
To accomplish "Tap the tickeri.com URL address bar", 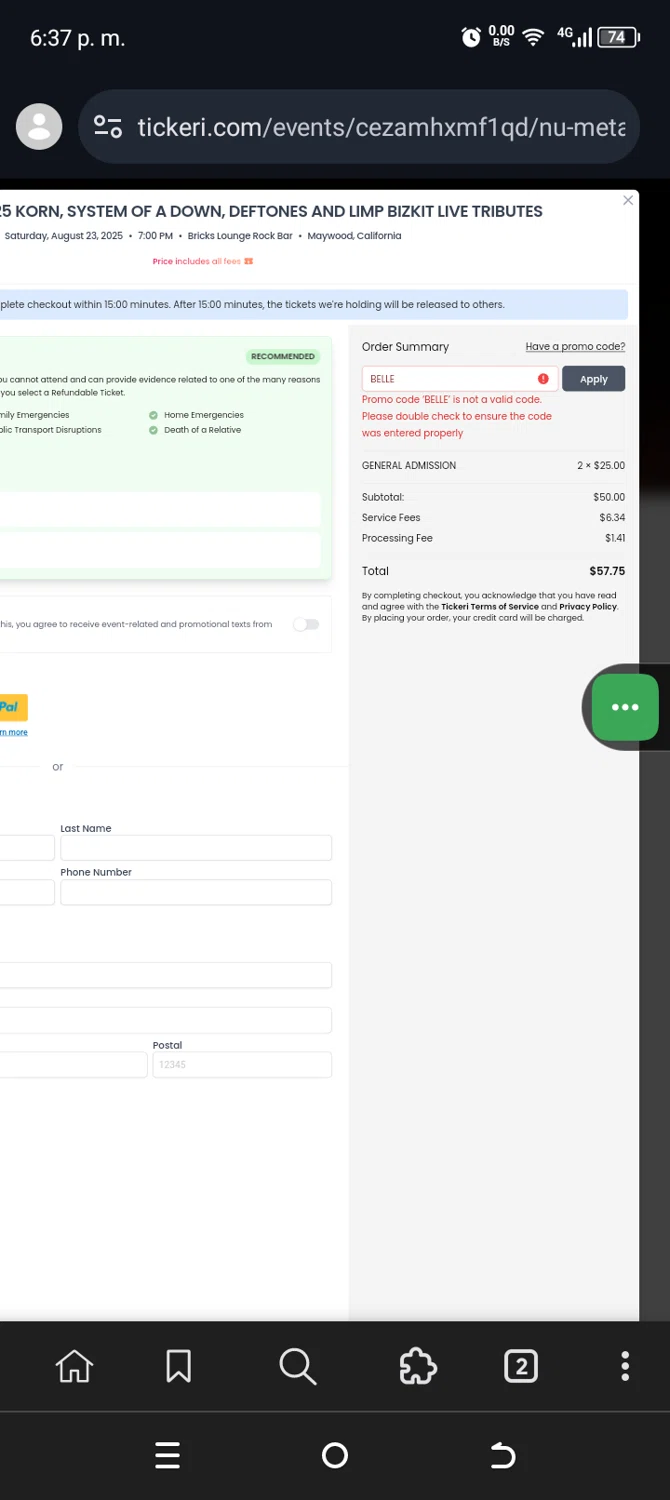I will click(358, 127).
